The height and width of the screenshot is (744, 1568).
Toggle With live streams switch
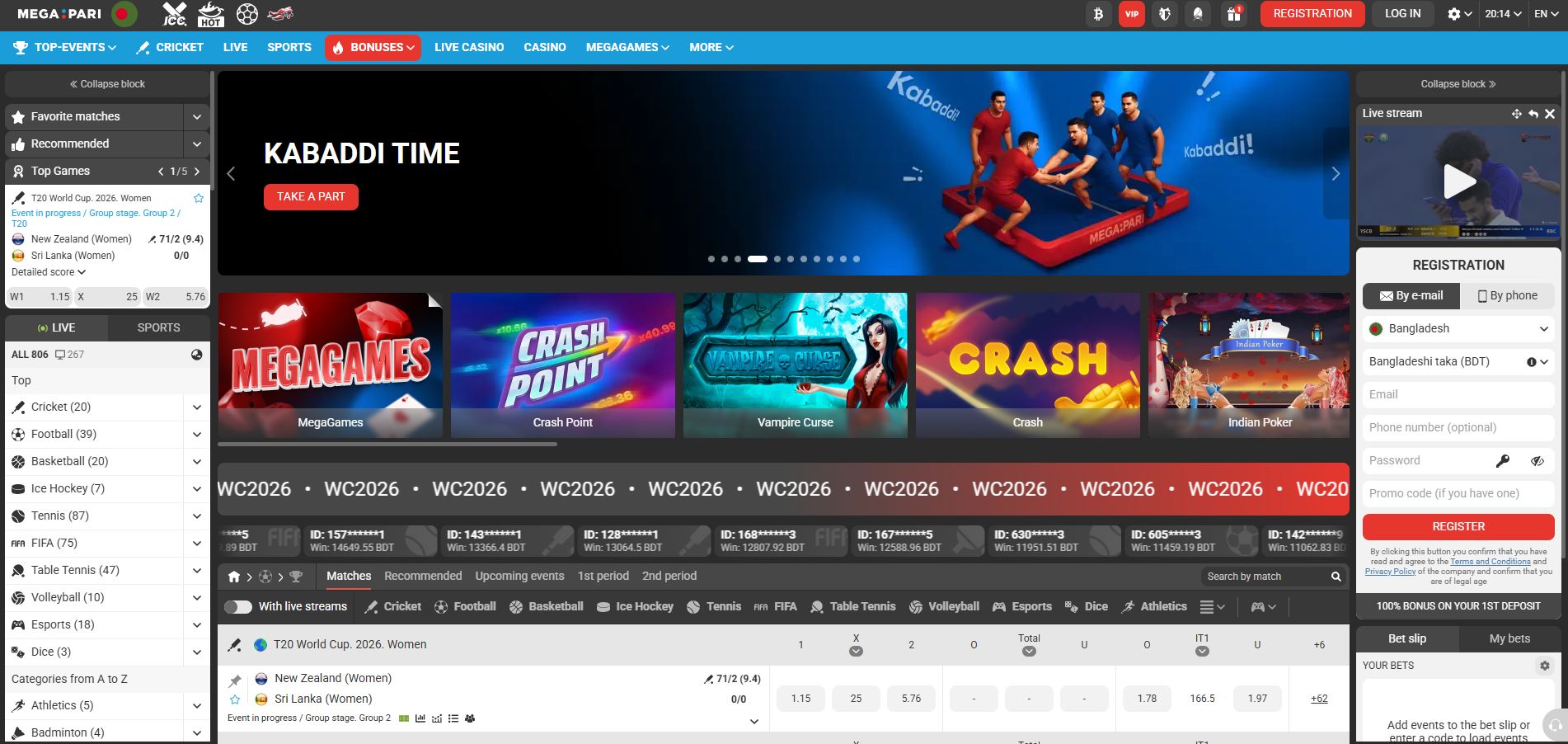pyautogui.click(x=238, y=607)
